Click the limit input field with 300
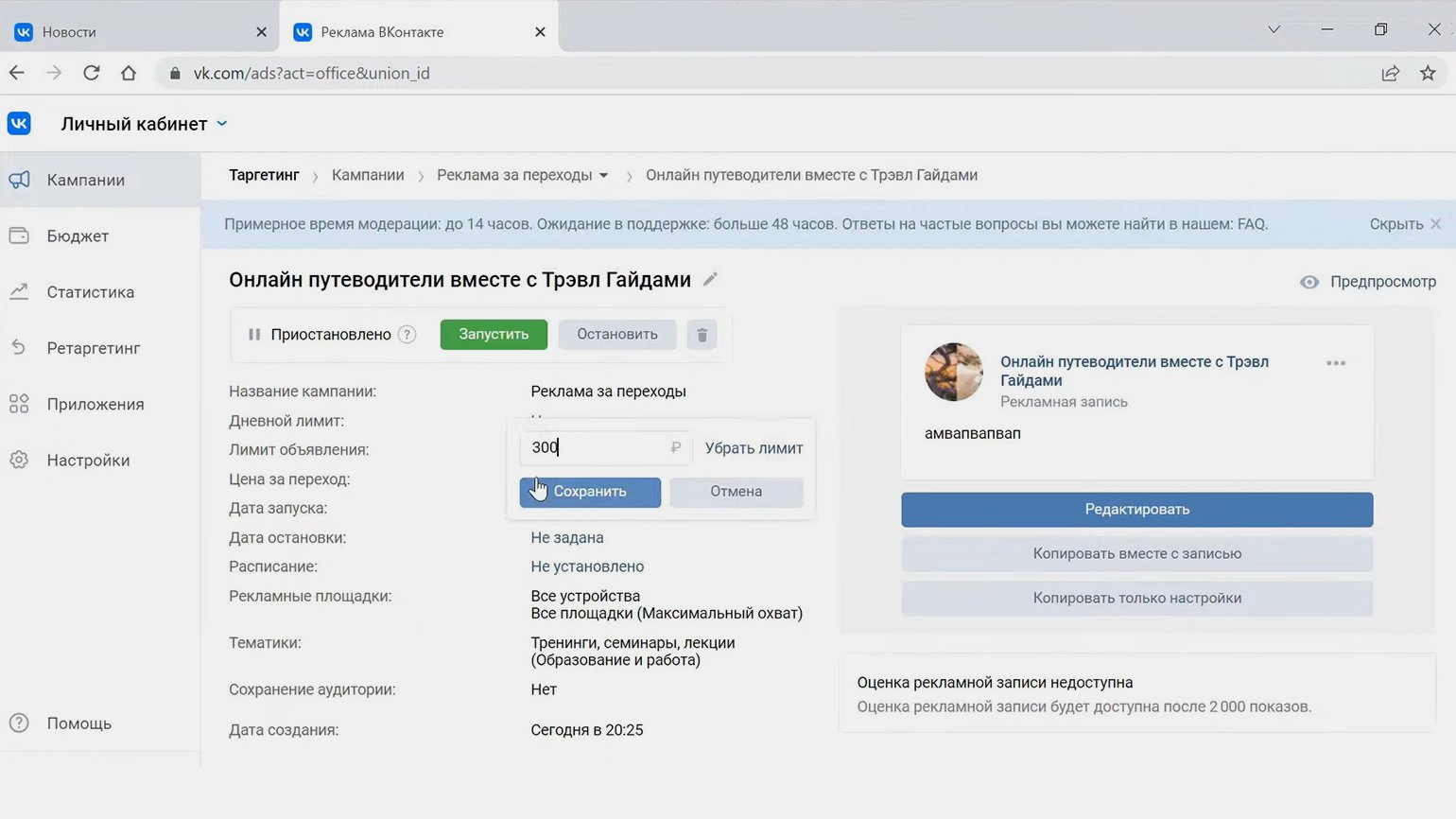 (606, 447)
